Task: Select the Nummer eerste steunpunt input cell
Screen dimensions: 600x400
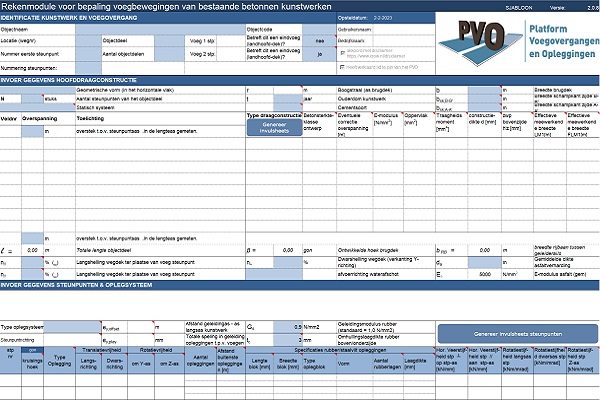Action: (88, 54)
